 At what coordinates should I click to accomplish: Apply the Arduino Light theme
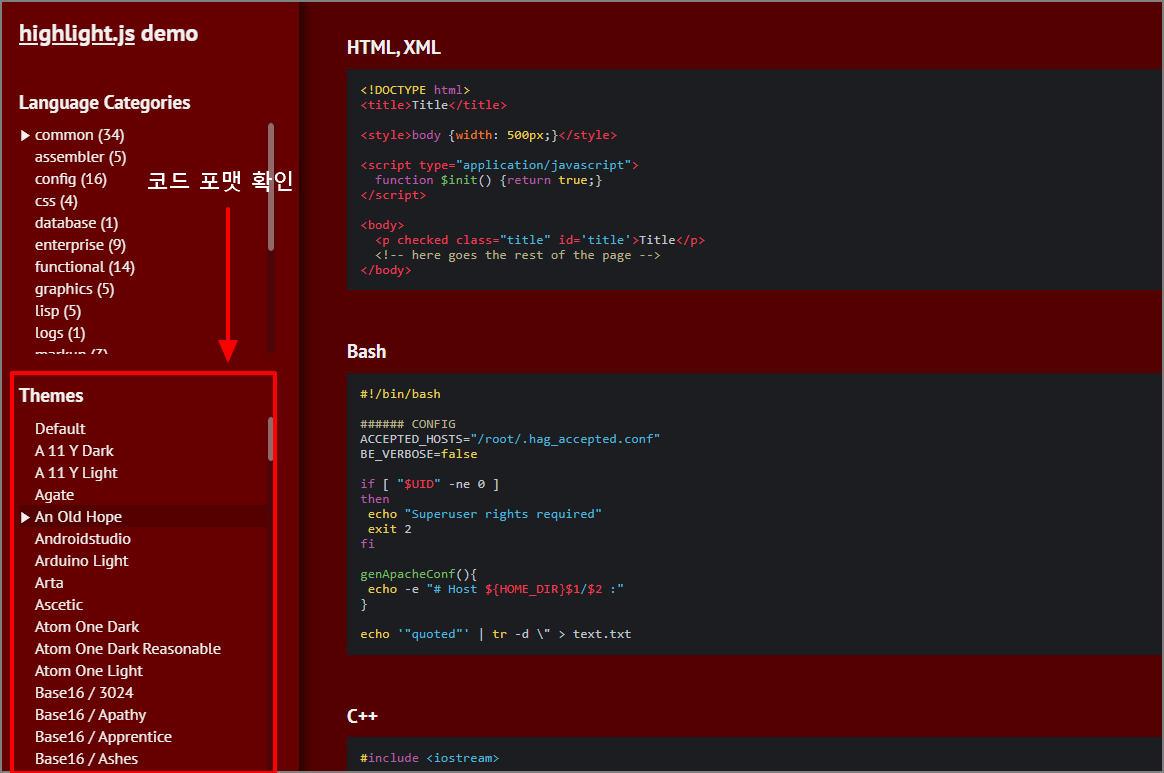point(82,561)
